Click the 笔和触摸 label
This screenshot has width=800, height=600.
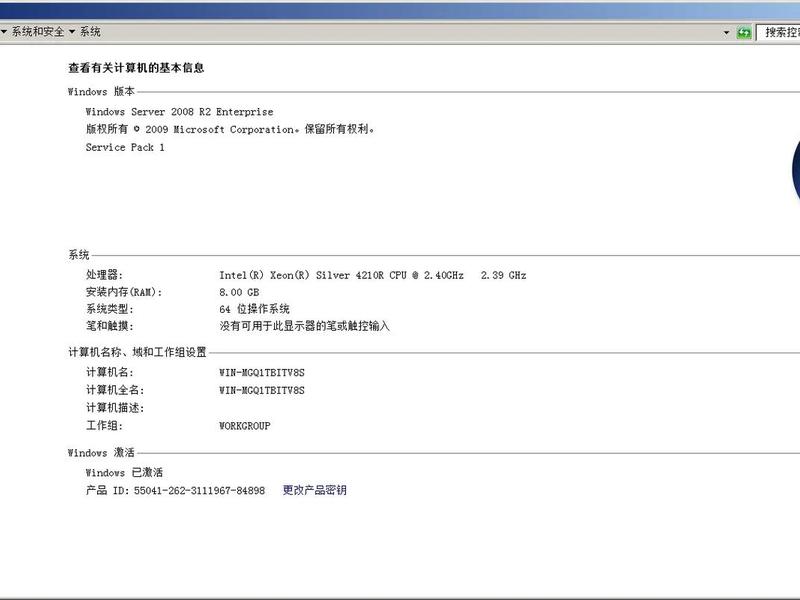point(109,326)
